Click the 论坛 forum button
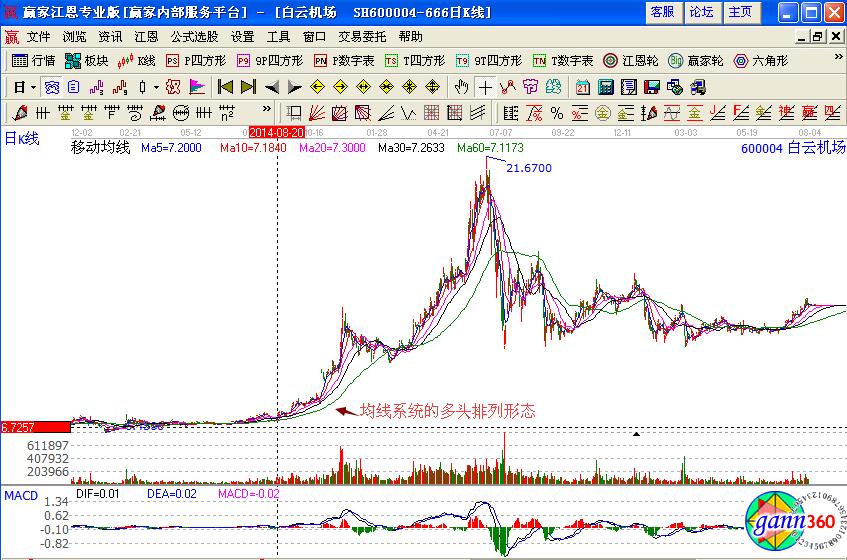This screenshot has height=560, width=847. pyautogui.click(x=701, y=12)
